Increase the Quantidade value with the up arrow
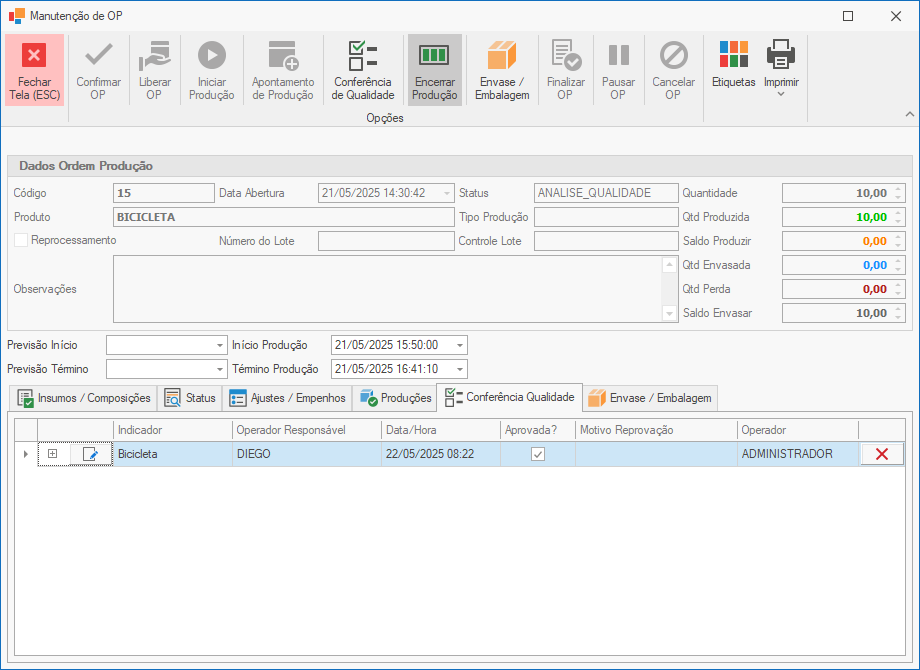 [x=898, y=189]
